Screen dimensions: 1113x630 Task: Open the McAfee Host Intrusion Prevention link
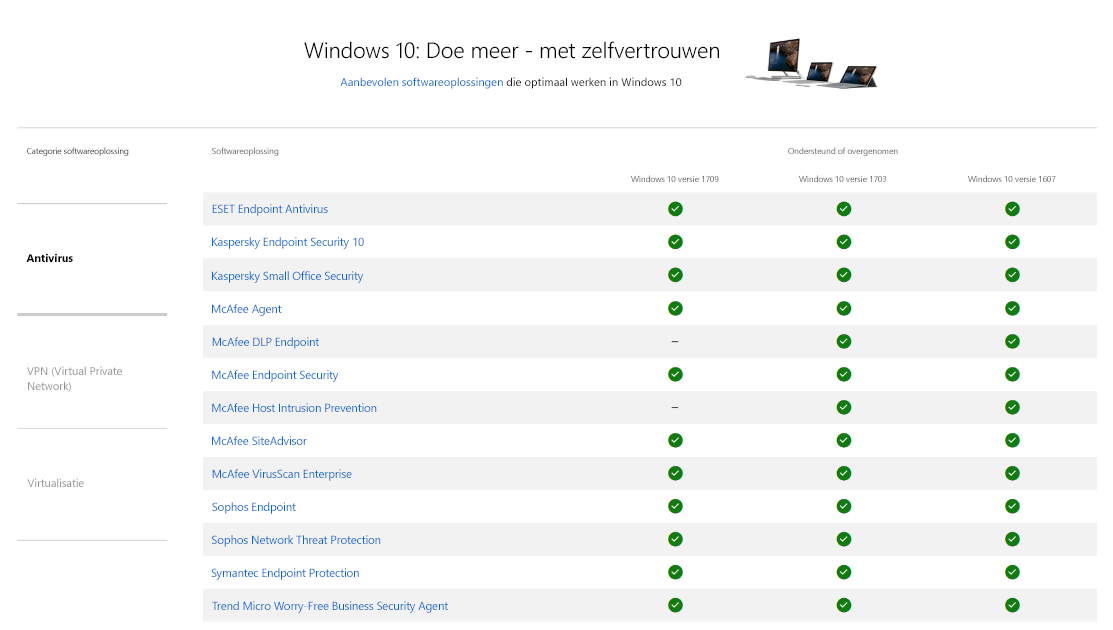coord(293,407)
